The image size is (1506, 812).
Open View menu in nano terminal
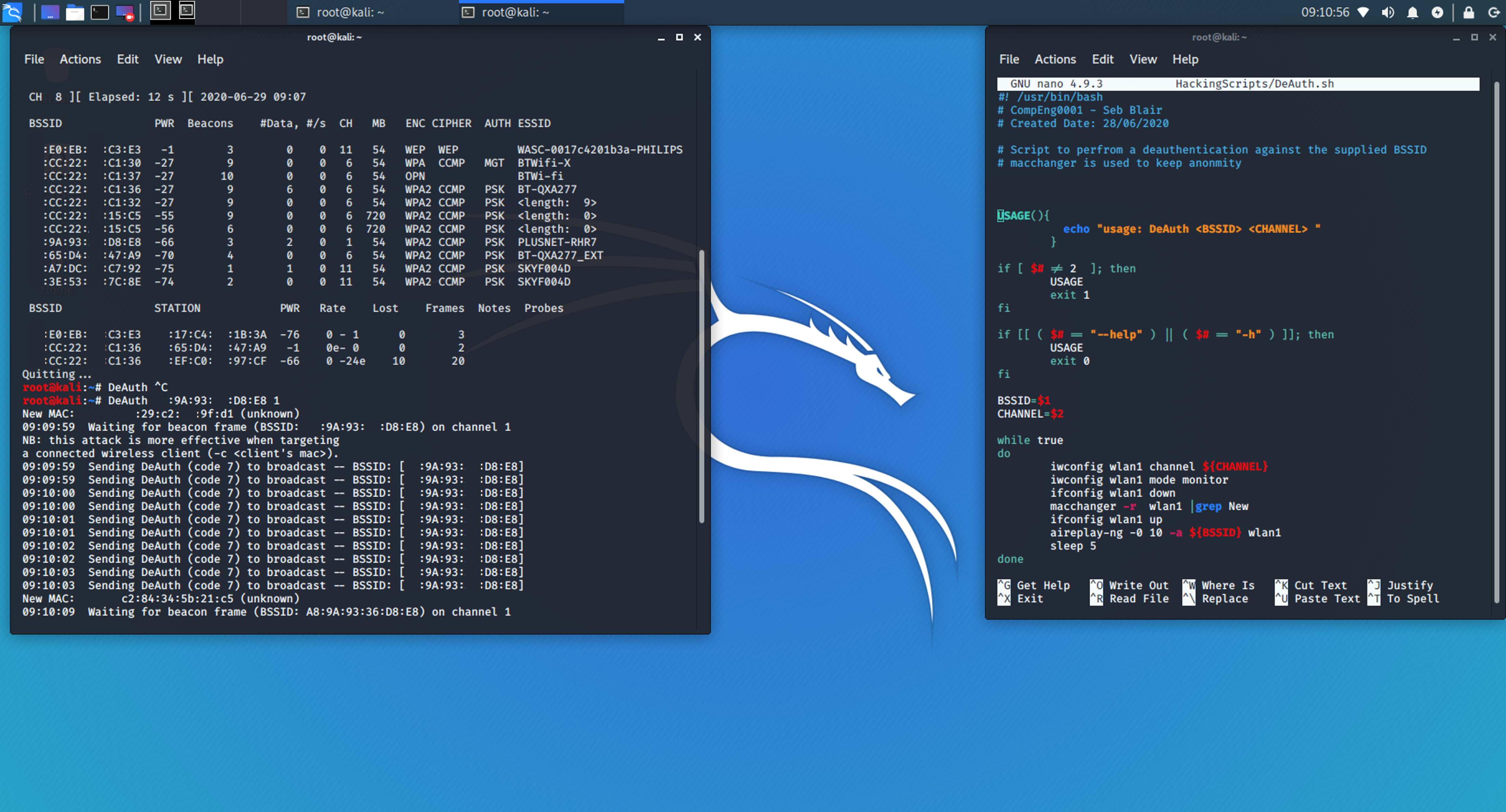click(1143, 59)
